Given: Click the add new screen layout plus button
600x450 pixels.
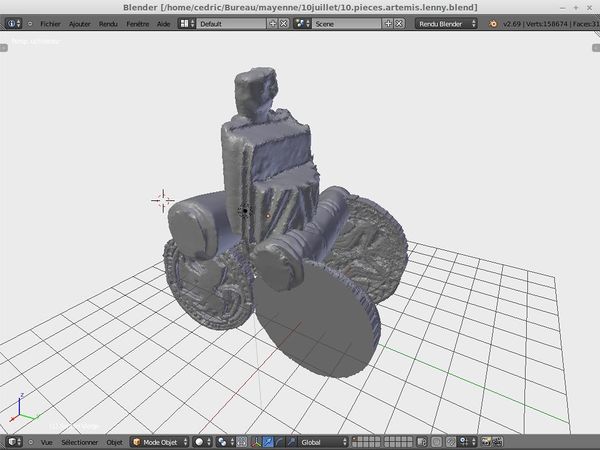Looking at the screenshot, I should click(x=273, y=22).
